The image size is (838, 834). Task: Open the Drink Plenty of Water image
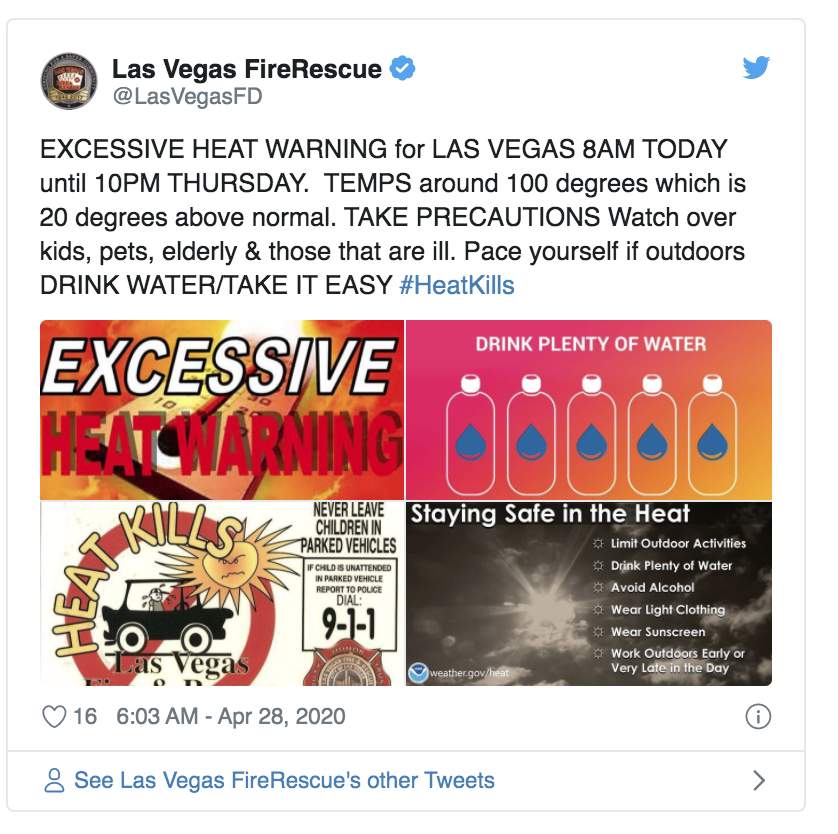pos(589,410)
